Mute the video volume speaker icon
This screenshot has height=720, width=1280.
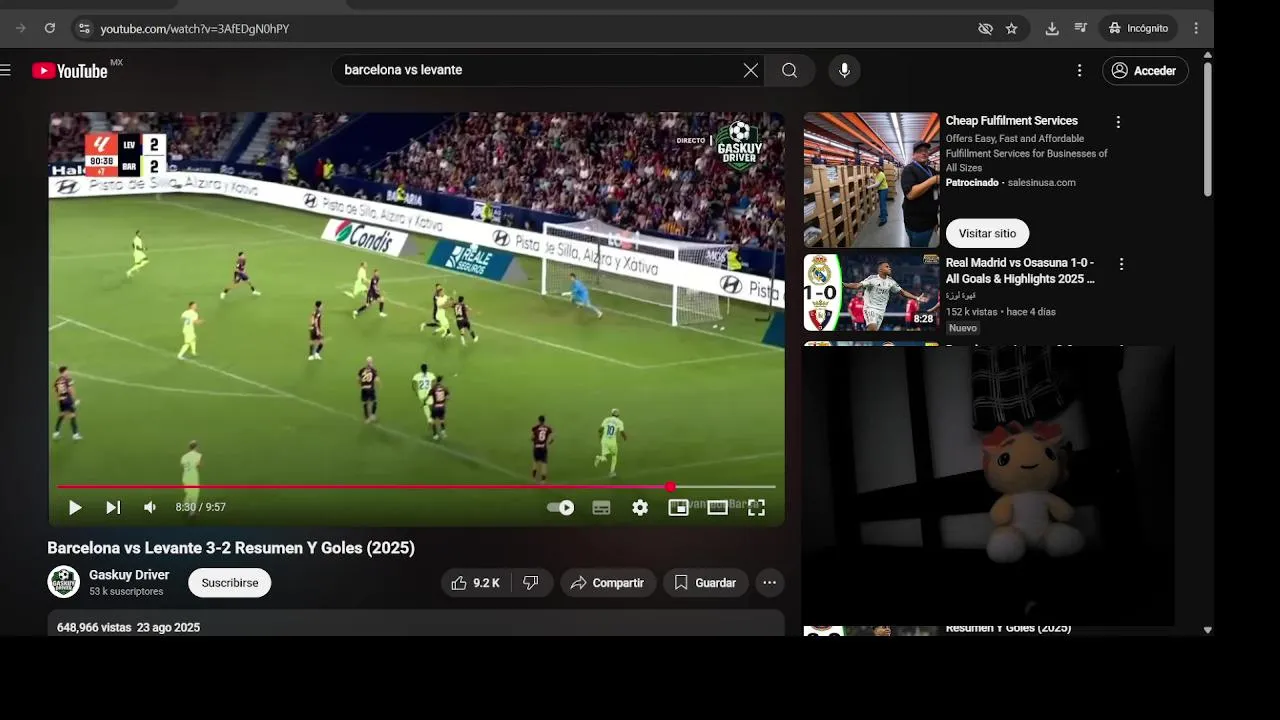coord(150,508)
